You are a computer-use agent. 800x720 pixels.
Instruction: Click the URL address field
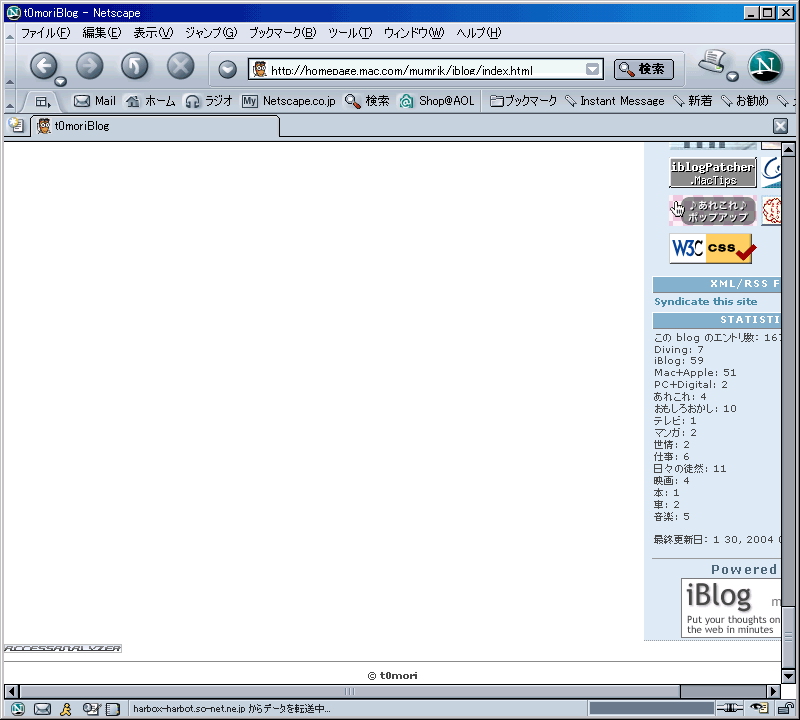[426, 69]
